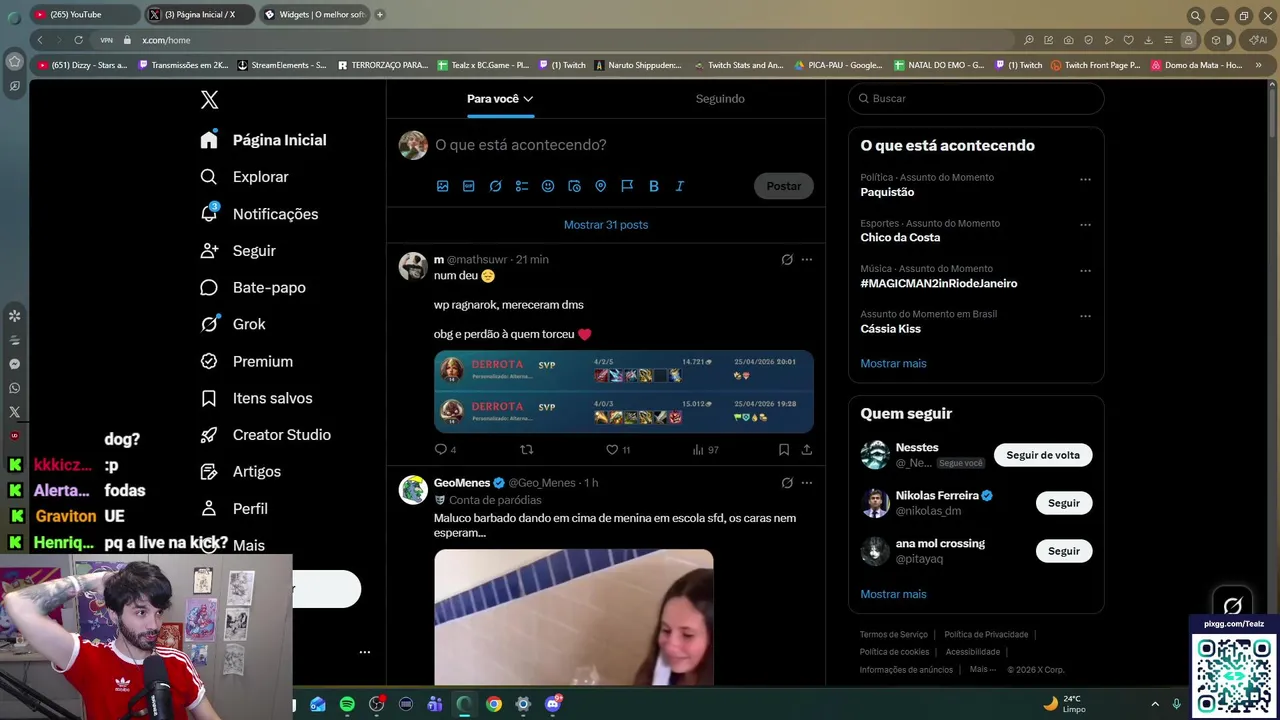Open #MAGICMAN2inRiodeJaneiro trend
1280x720 pixels.
point(939,284)
